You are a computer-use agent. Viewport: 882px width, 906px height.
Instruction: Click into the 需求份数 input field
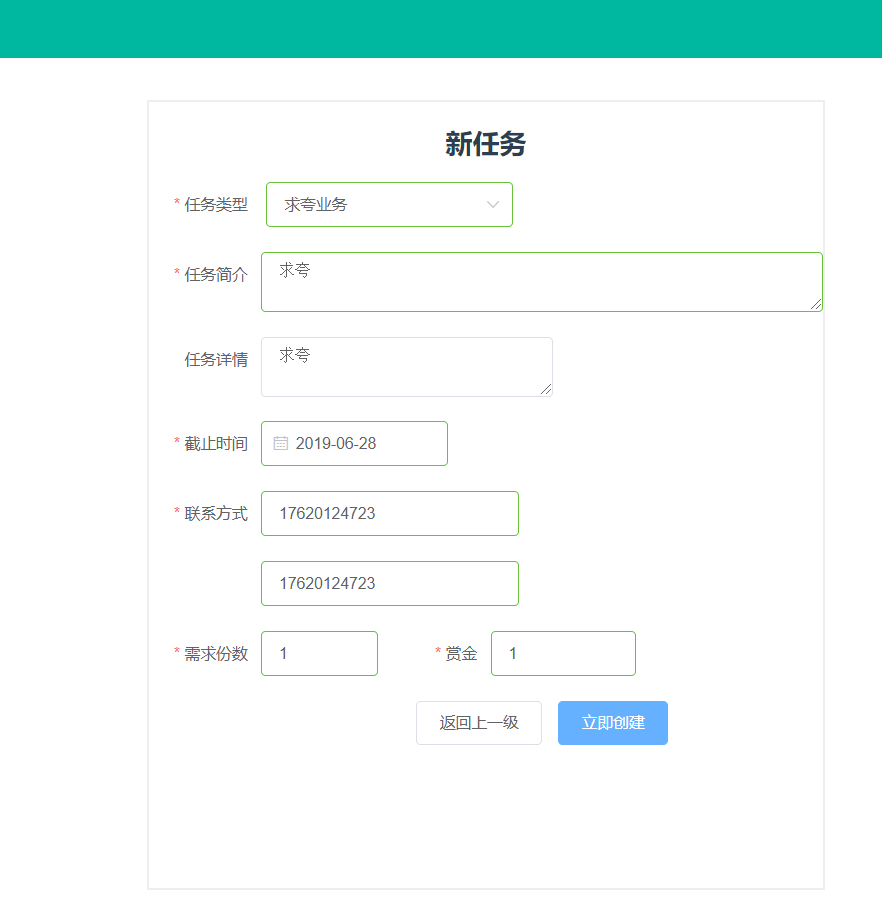coord(319,653)
